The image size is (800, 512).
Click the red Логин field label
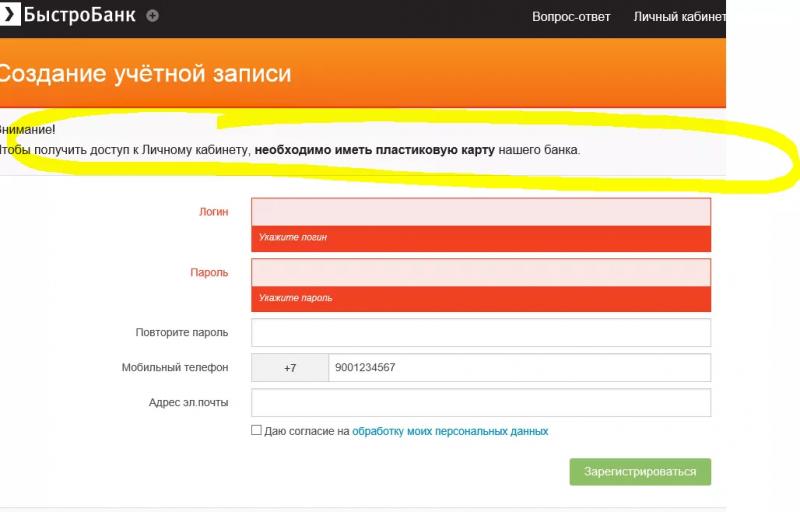(214, 212)
